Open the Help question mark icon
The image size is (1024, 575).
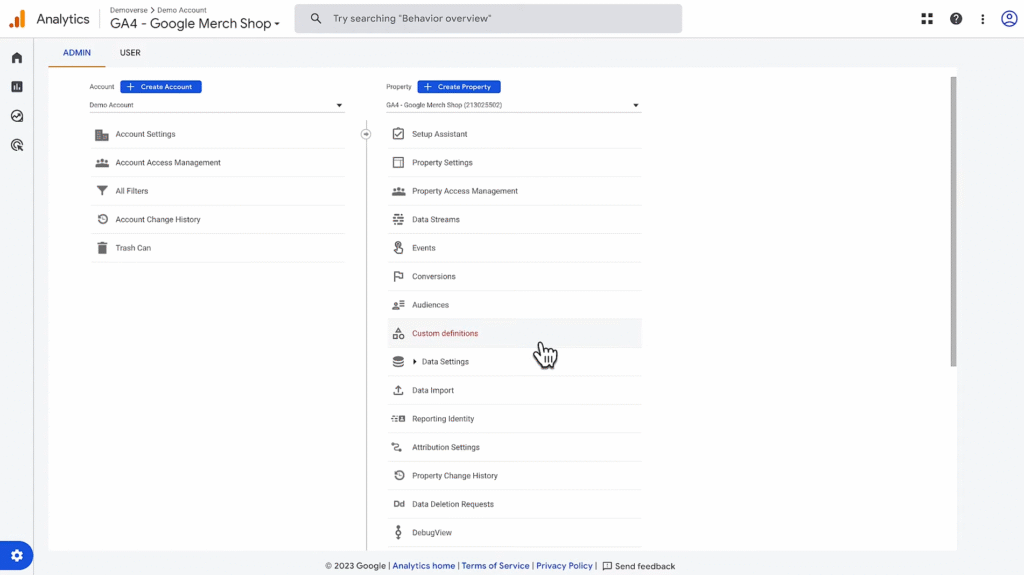(956, 19)
